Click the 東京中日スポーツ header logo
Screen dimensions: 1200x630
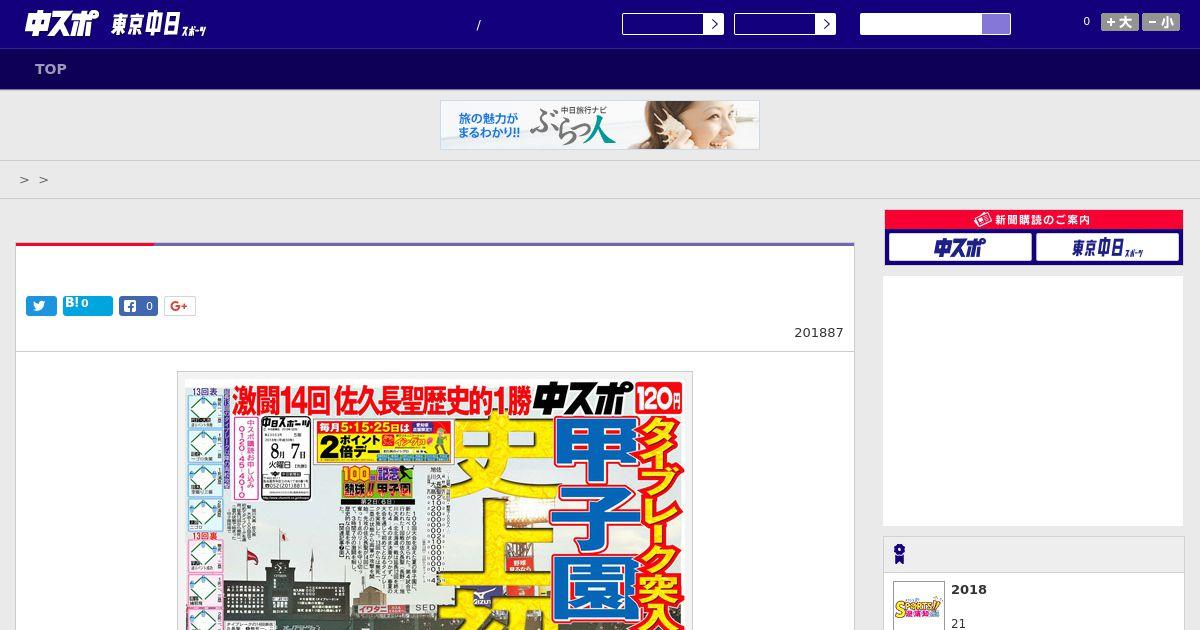[x=159, y=25]
